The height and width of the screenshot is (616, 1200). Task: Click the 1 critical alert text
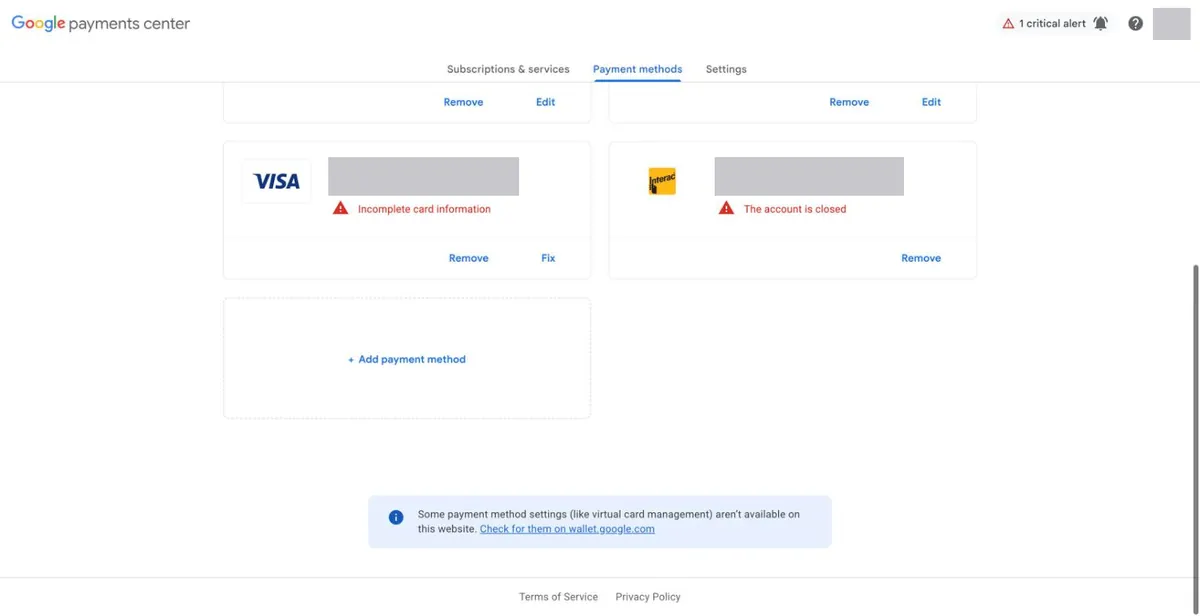1052,23
